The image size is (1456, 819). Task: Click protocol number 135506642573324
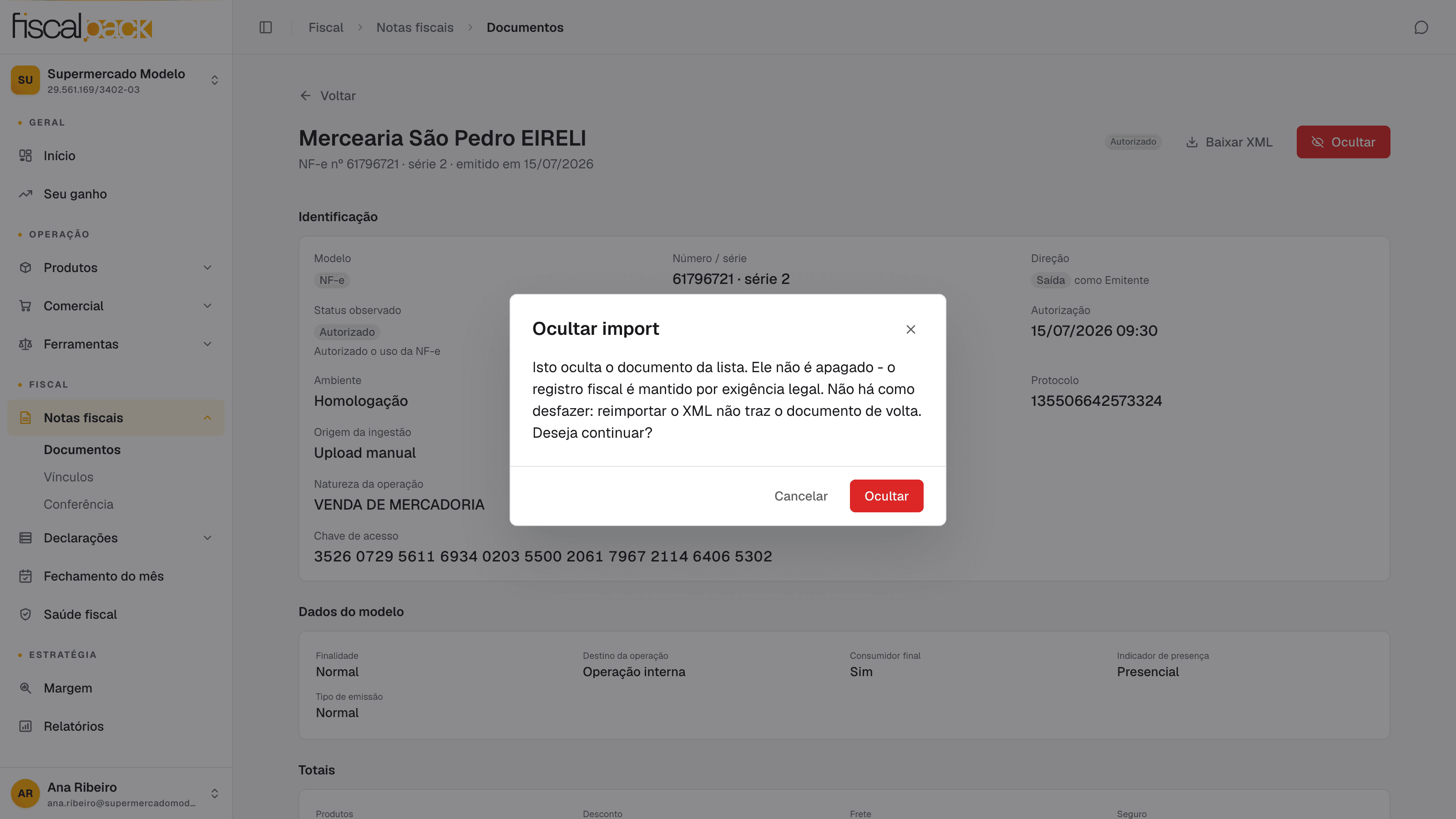(1096, 401)
